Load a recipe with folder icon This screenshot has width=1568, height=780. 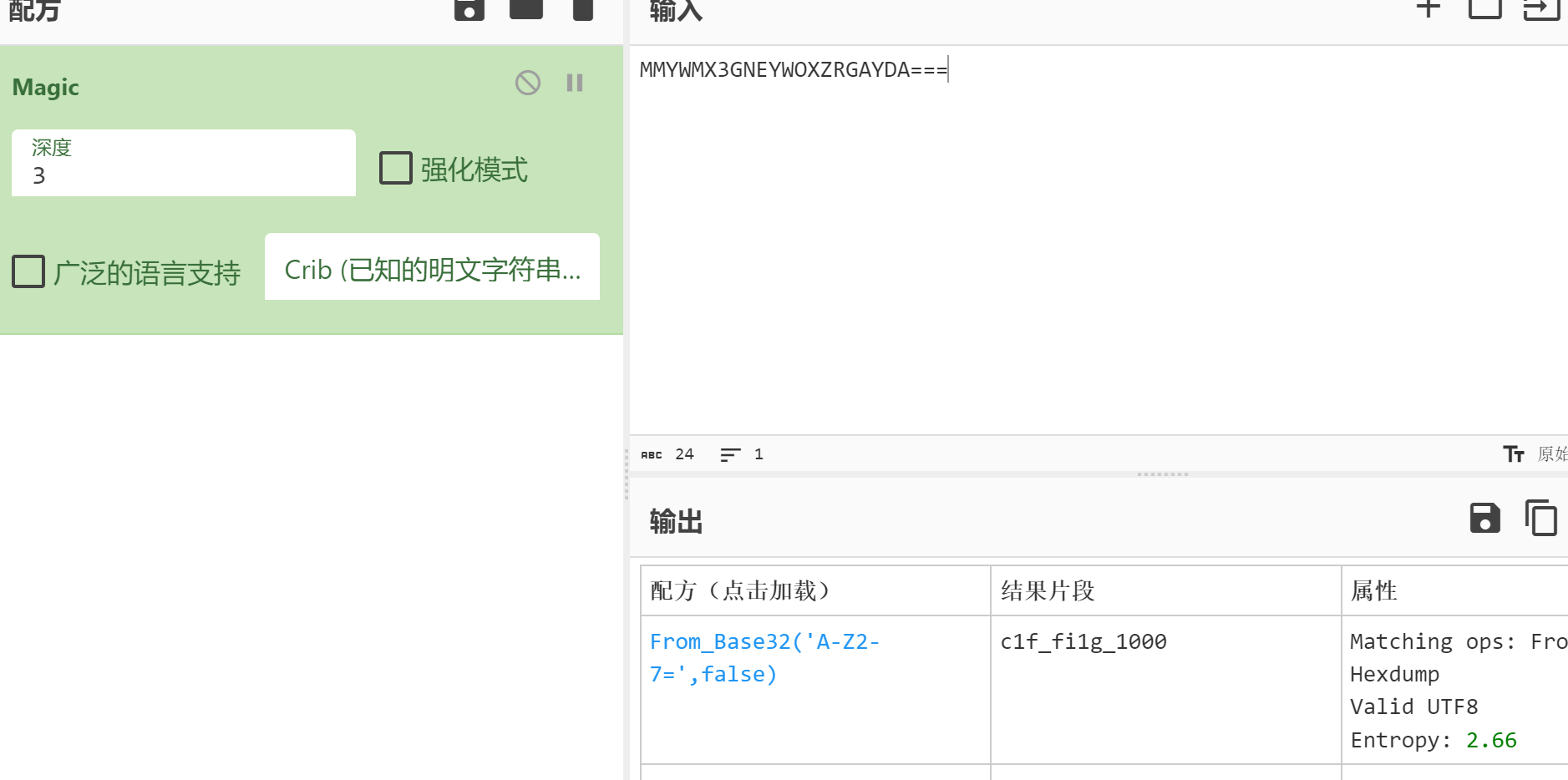click(526, 8)
